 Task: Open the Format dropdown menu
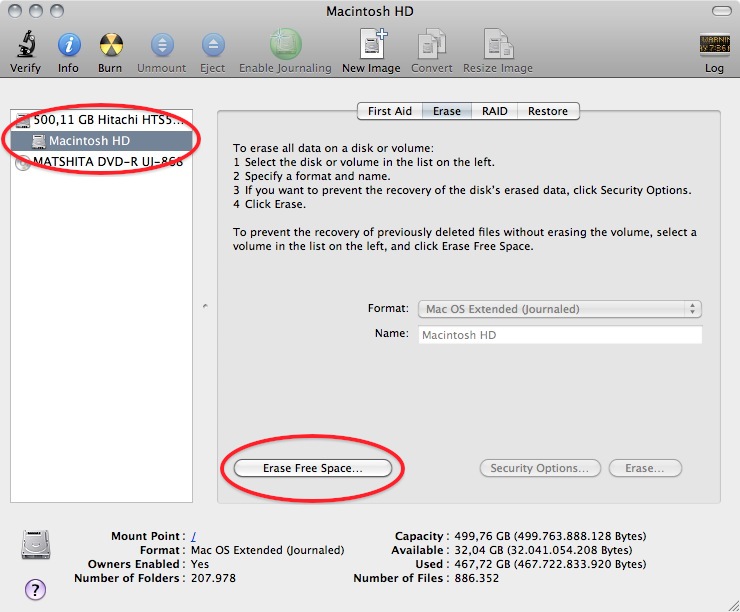(x=559, y=309)
